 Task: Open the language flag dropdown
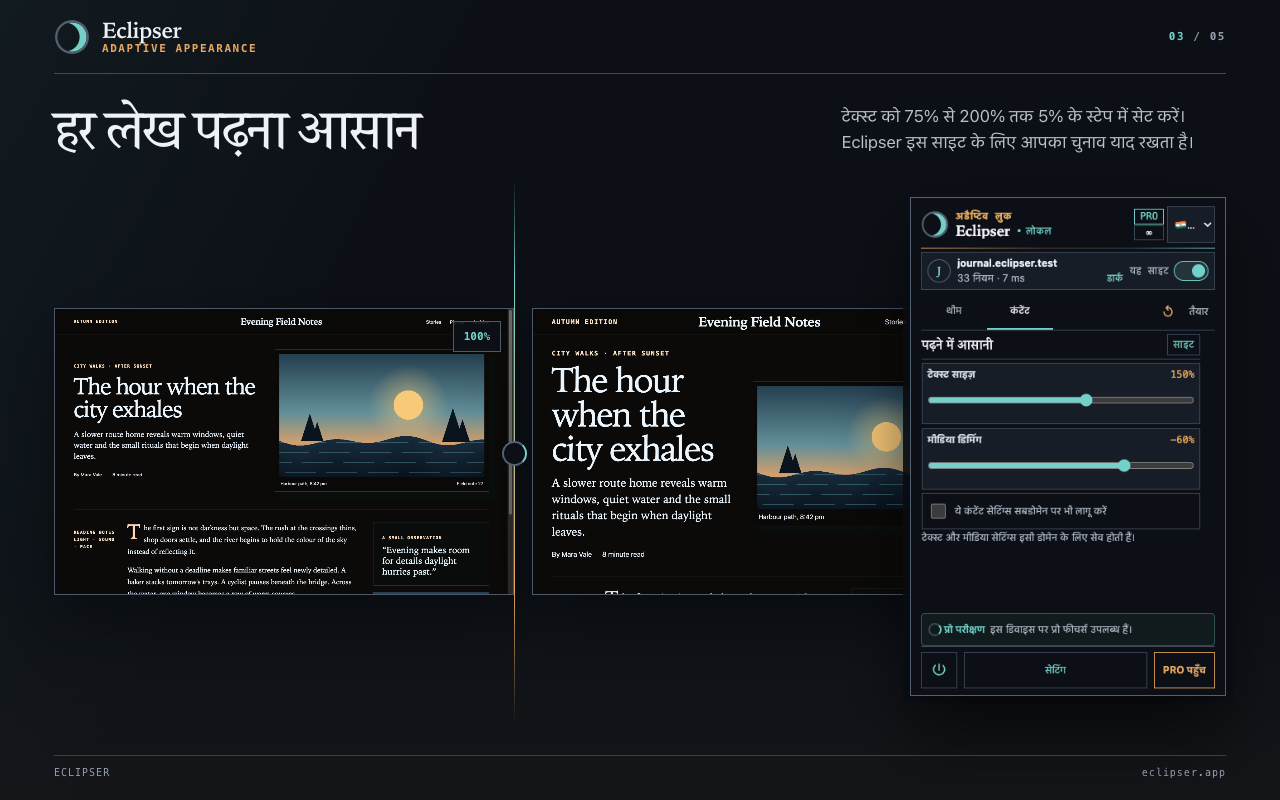pos(1191,225)
